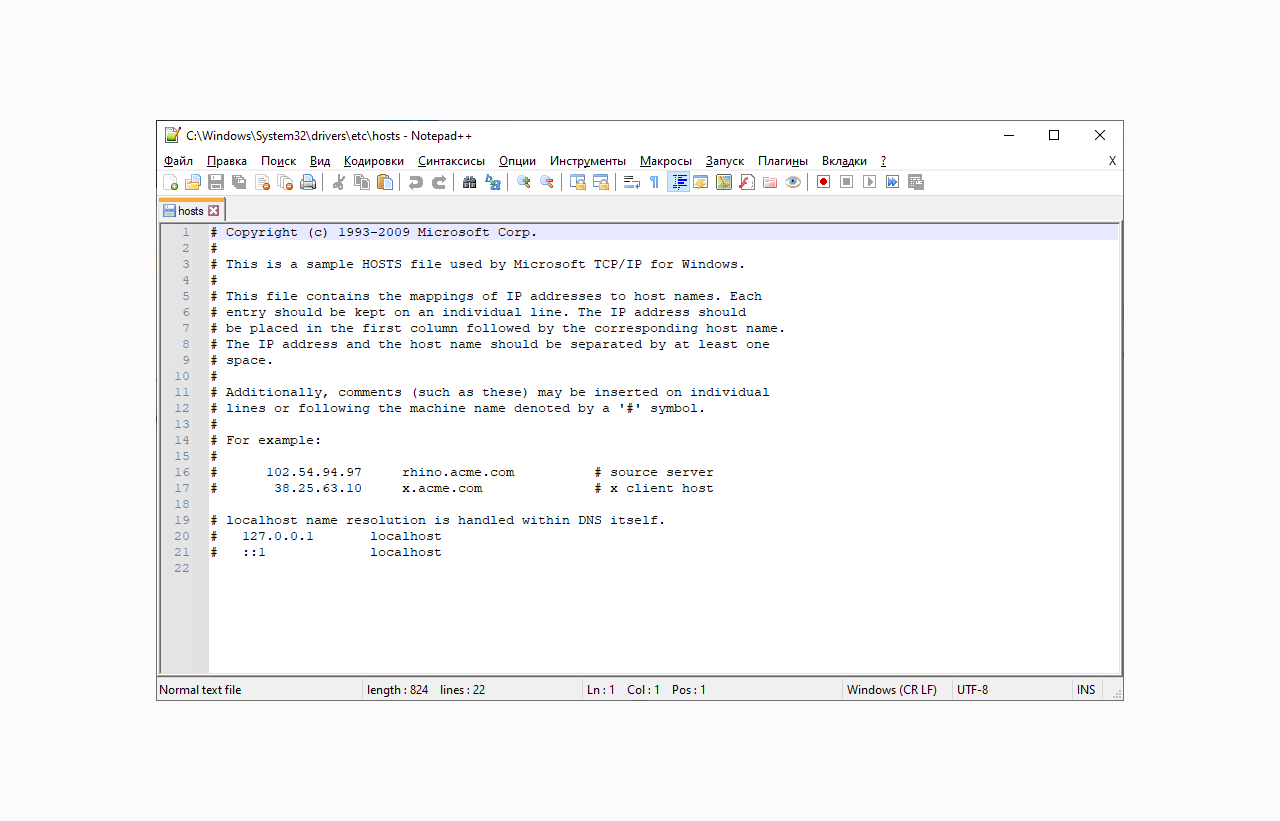This screenshot has width=1280, height=821.
Task: Toggle the highlighted Indent guide icon
Action: pos(678,182)
